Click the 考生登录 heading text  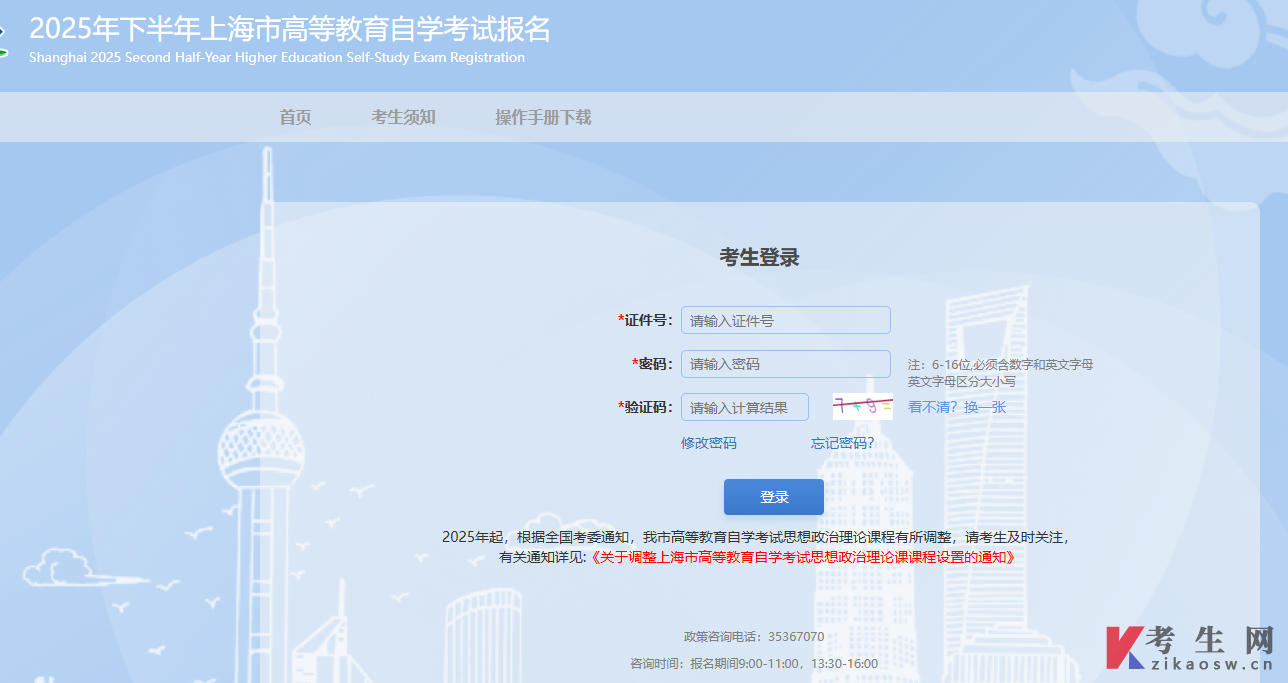point(759,257)
